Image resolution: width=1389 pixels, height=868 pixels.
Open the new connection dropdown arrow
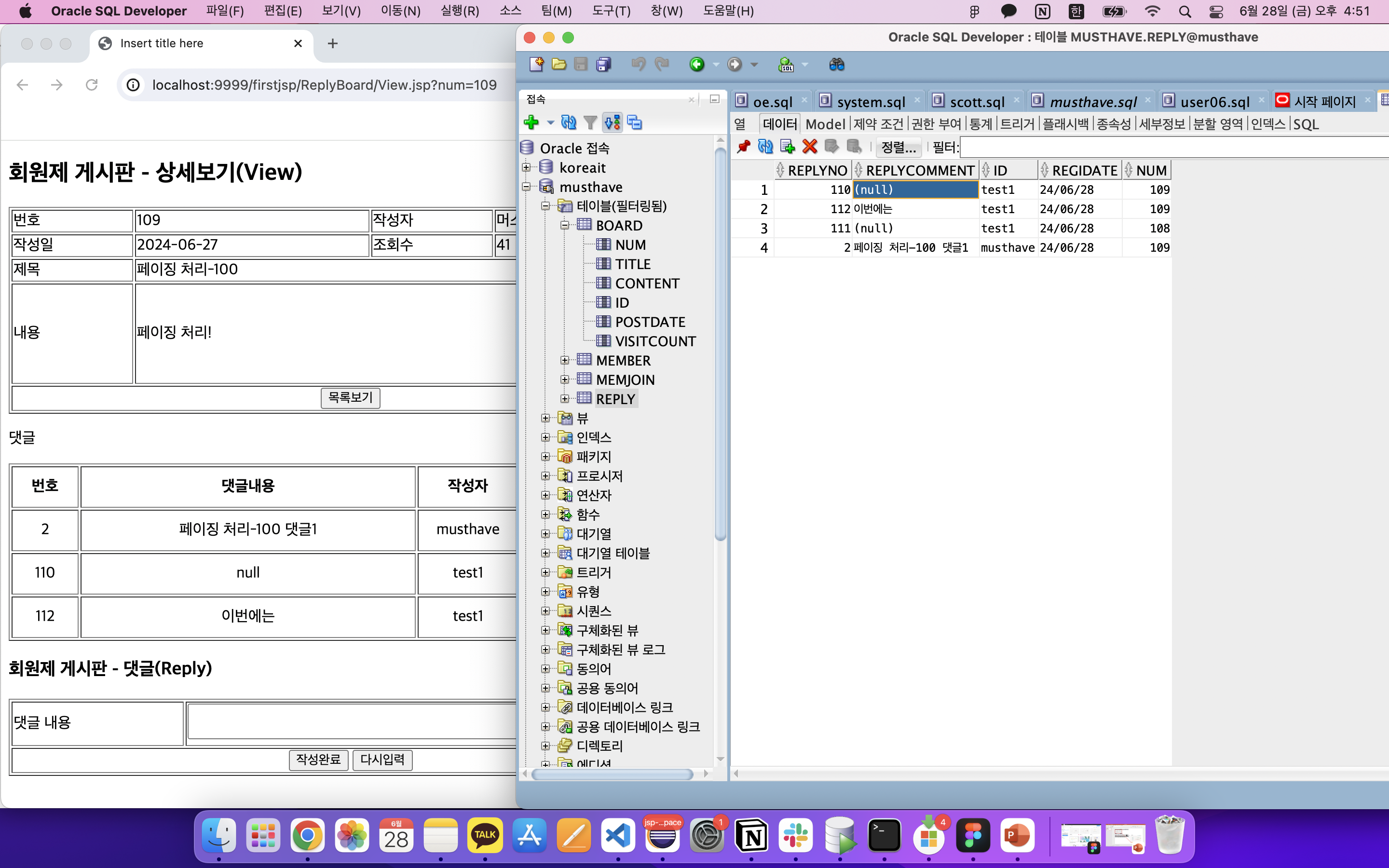tap(550, 122)
